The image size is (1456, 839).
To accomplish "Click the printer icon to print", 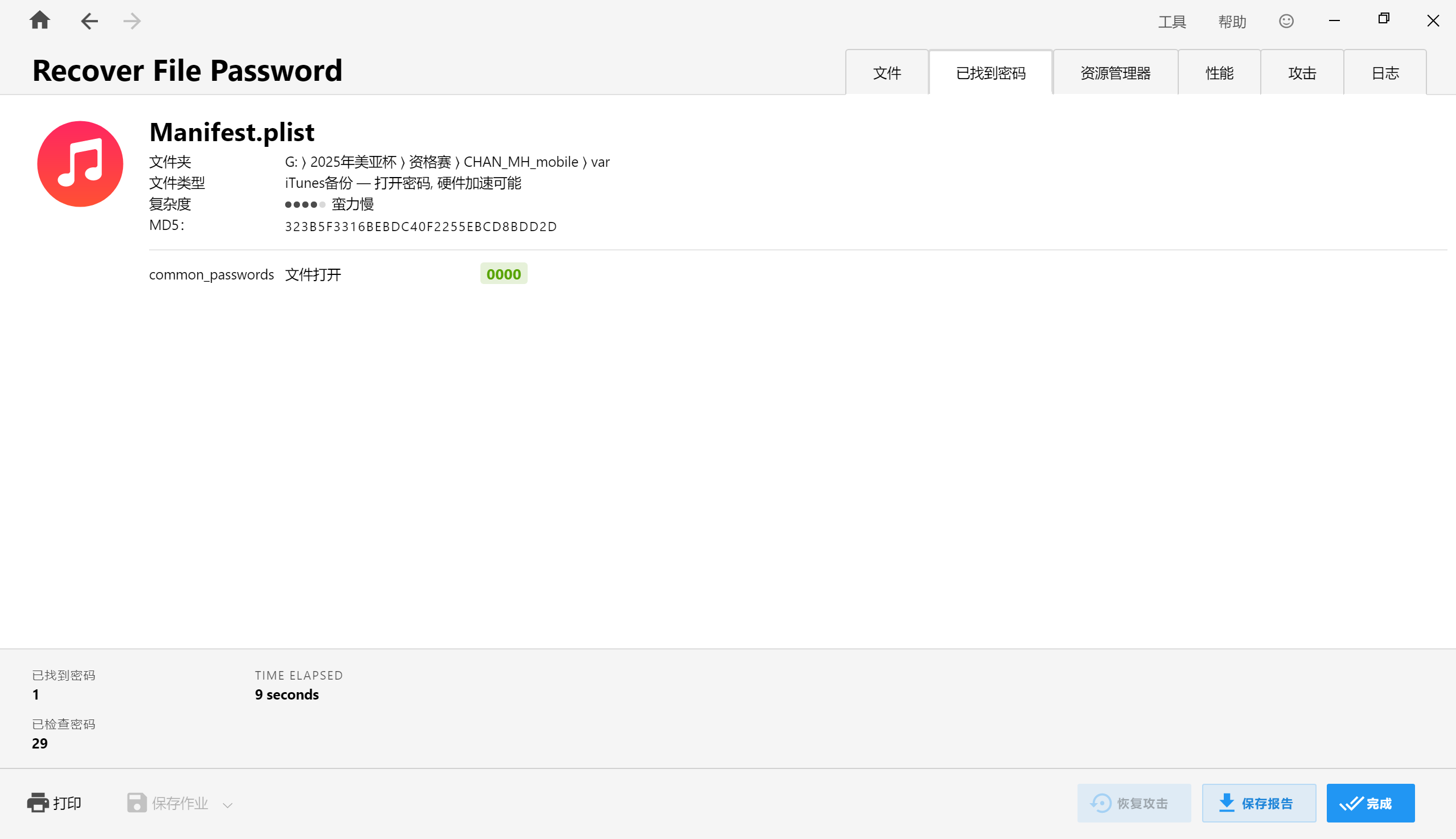I will pyautogui.click(x=38, y=803).
